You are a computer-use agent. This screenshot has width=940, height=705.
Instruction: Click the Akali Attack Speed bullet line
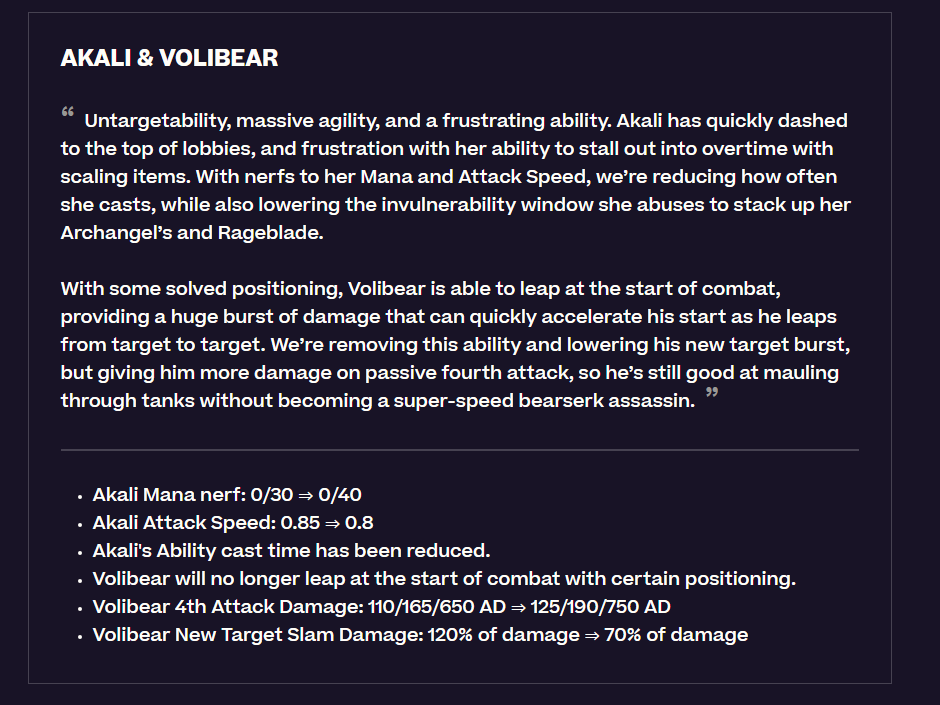point(233,523)
